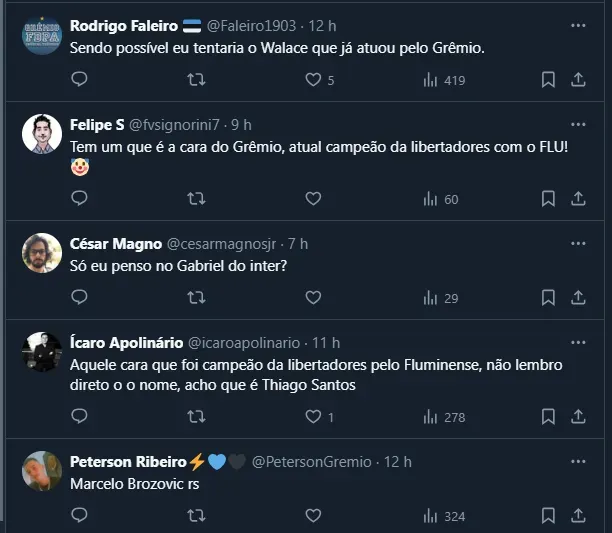The height and width of the screenshot is (533, 612).
Task: Open Rodrigo Faleiro's profile name link
Action: pos(124,25)
